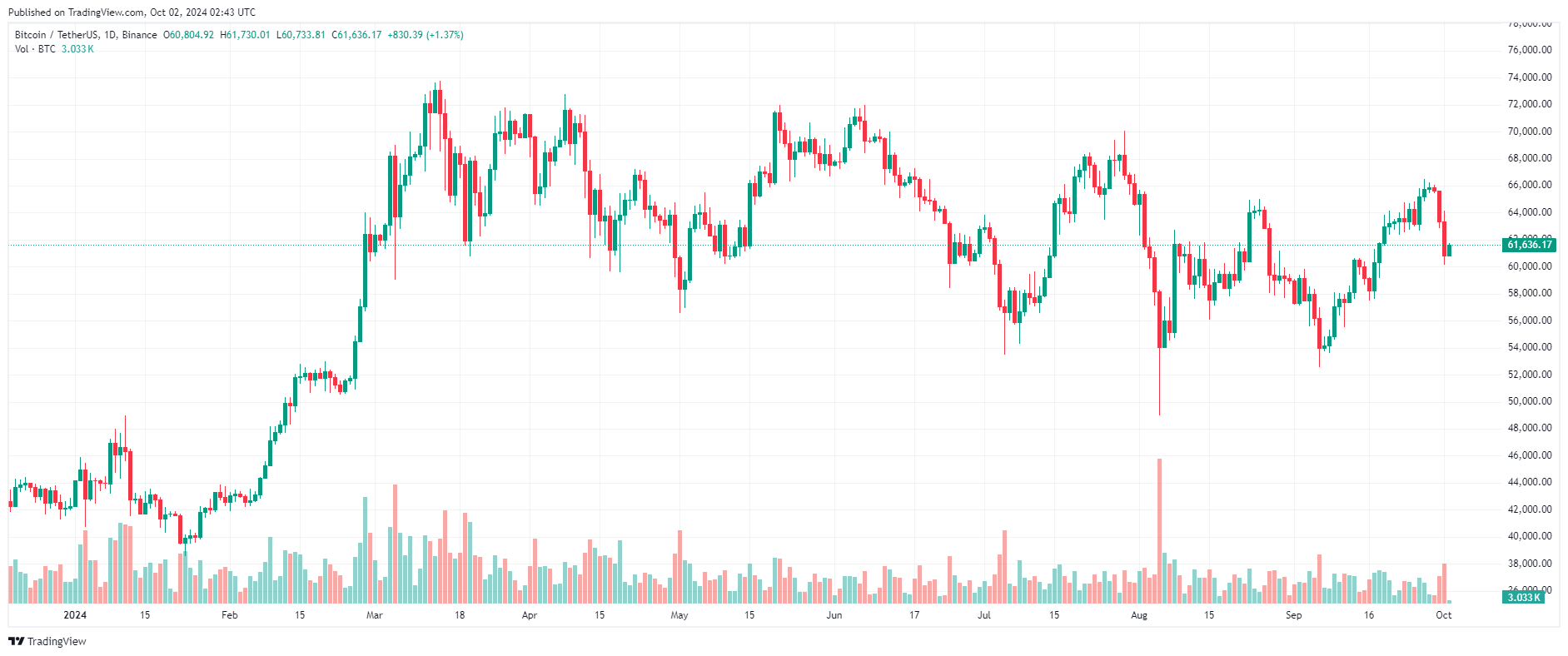Click the 66,000.00 price axis label
The height and width of the screenshot is (656, 1568).
pyautogui.click(x=1530, y=185)
